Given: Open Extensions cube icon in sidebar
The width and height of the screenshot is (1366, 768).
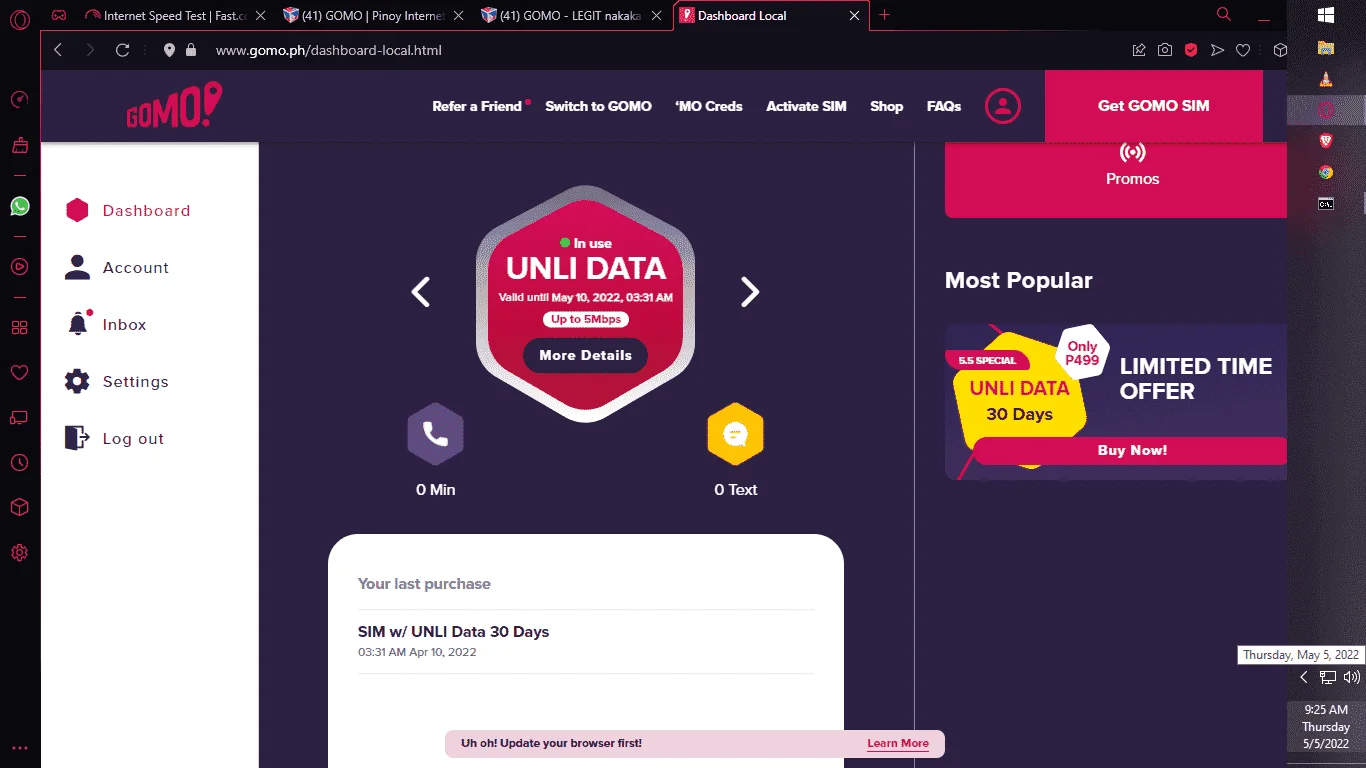Looking at the screenshot, I should click(19, 507).
